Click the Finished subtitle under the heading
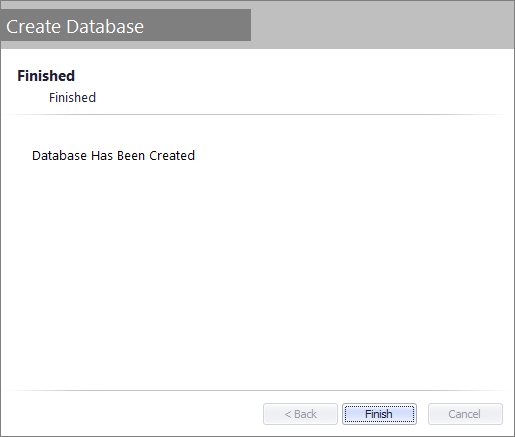The width and height of the screenshot is (515, 437). point(72,97)
